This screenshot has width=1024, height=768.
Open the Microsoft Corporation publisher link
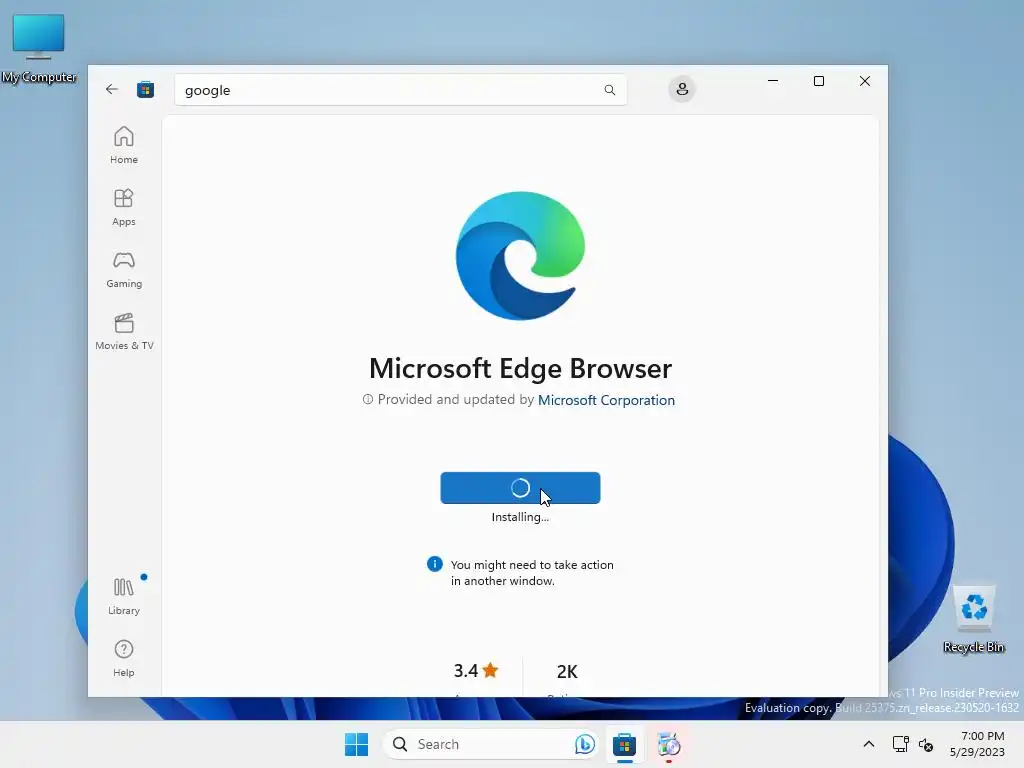point(606,400)
